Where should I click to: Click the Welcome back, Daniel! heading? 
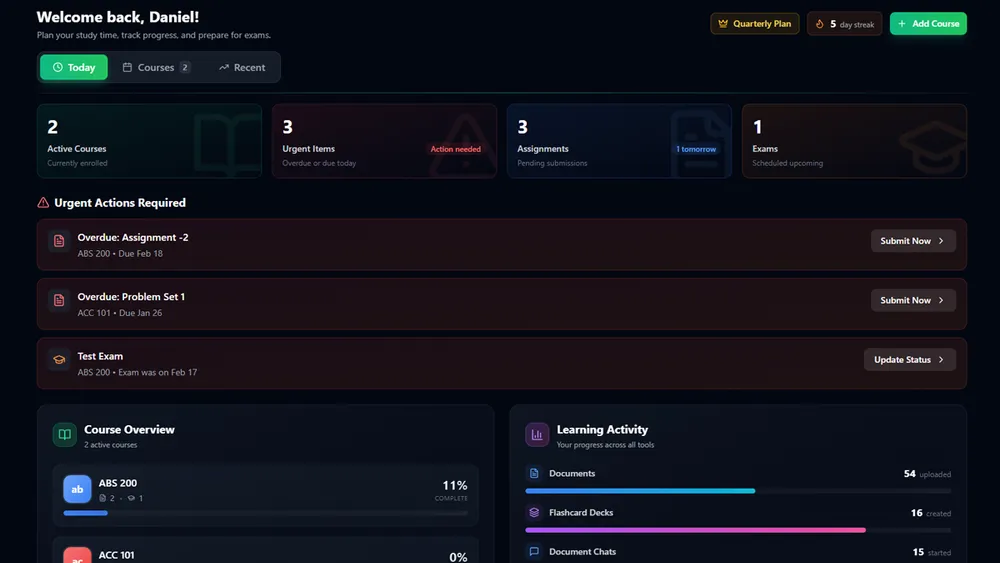pyautogui.click(x=118, y=17)
